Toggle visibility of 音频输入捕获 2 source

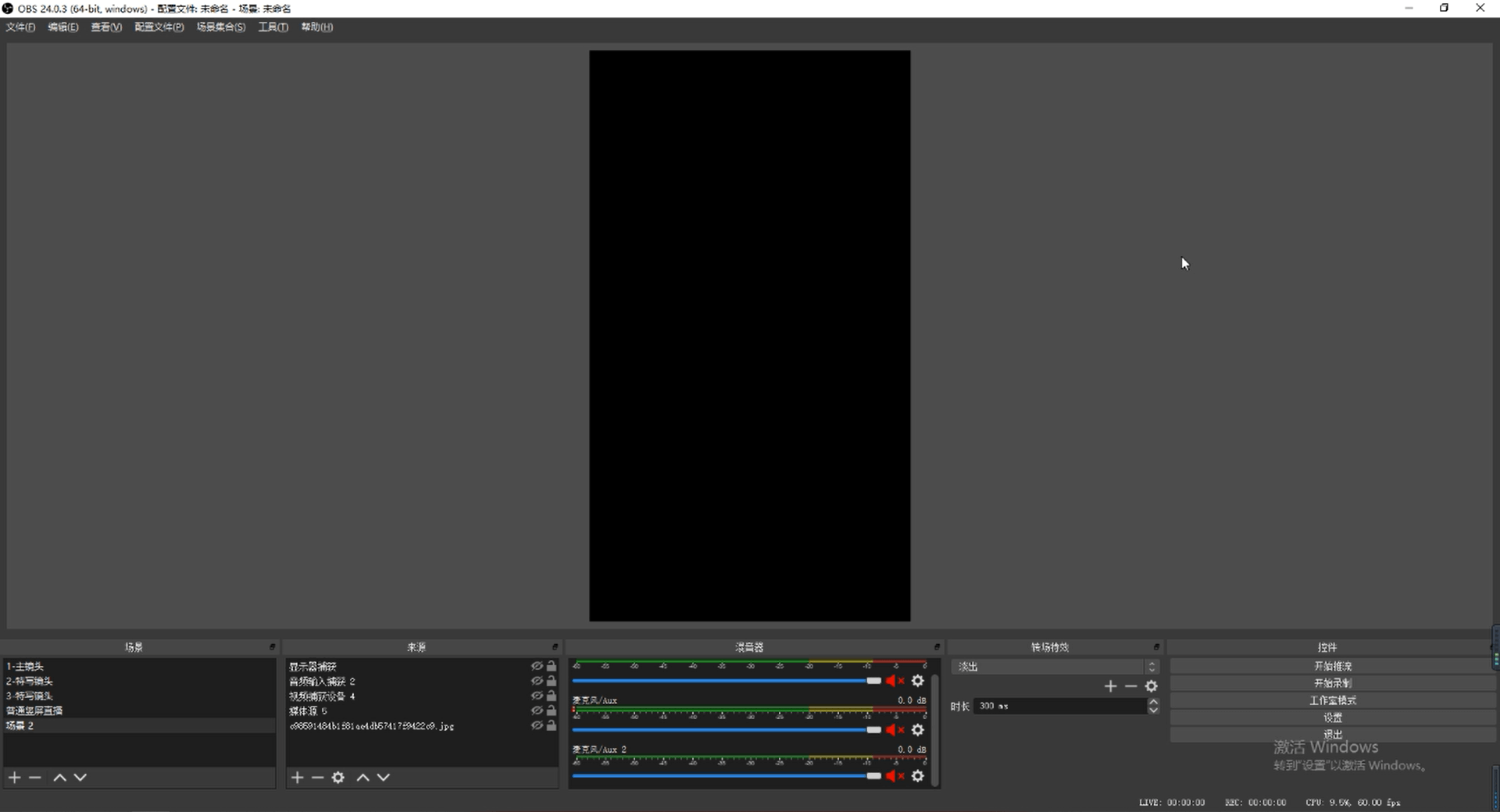click(537, 681)
